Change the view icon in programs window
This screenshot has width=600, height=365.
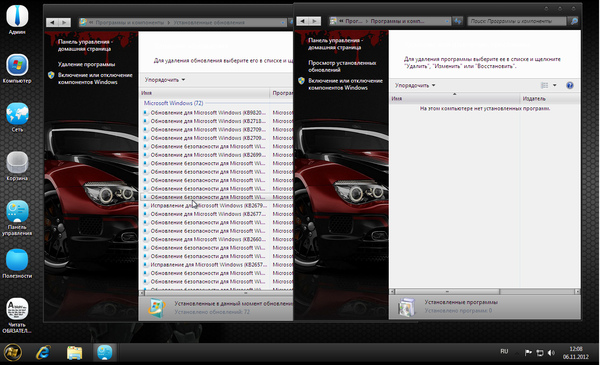(544, 85)
